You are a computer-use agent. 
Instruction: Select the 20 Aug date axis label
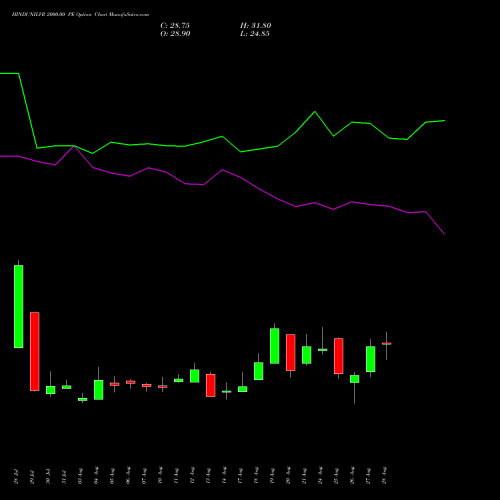[288, 476]
